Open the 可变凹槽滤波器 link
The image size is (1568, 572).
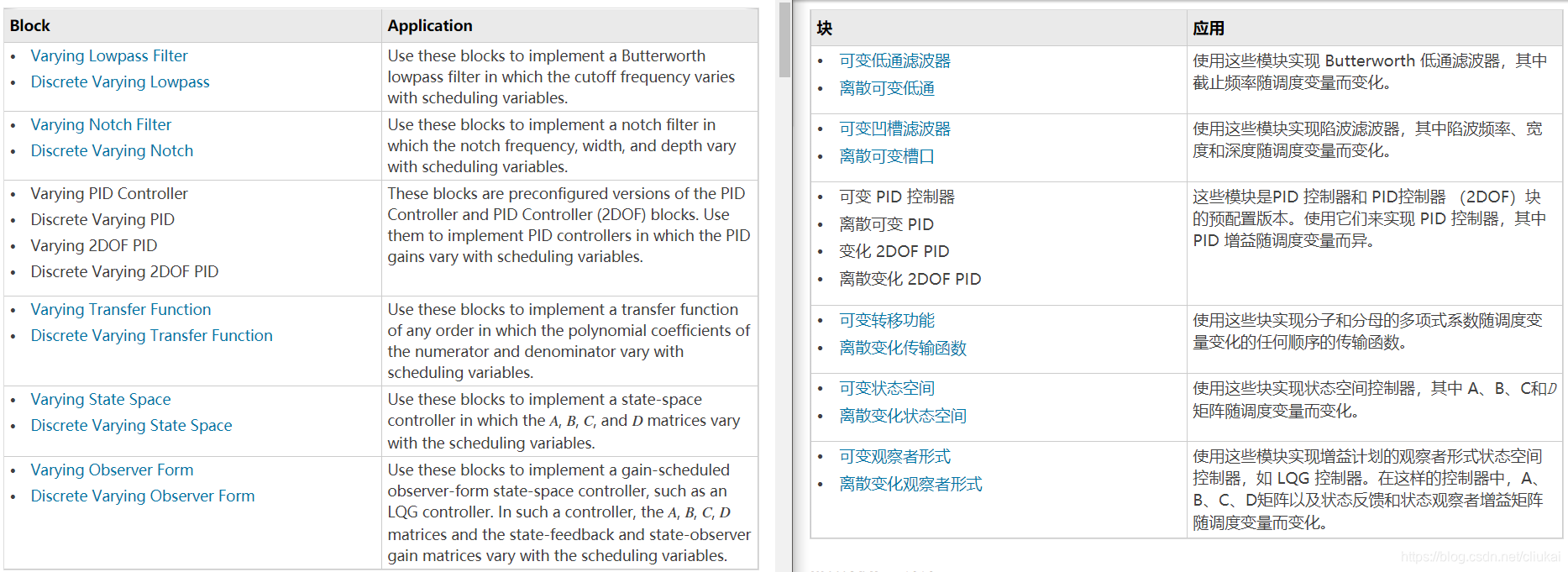point(894,129)
